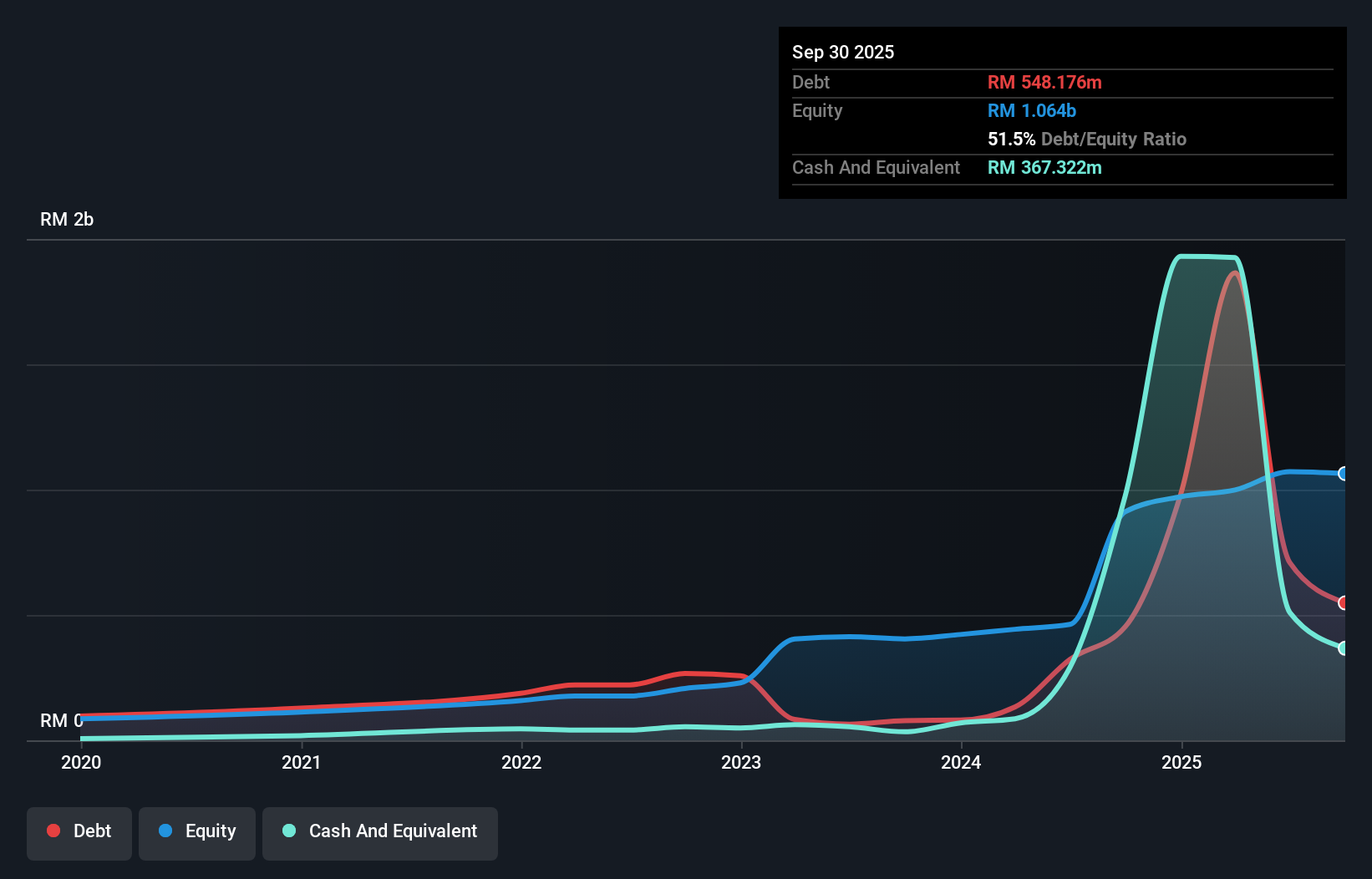This screenshot has height=879, width=1372.
Task: Click the red Debt endpoint marker on chart edge
Action: (x=1344, y=602)
